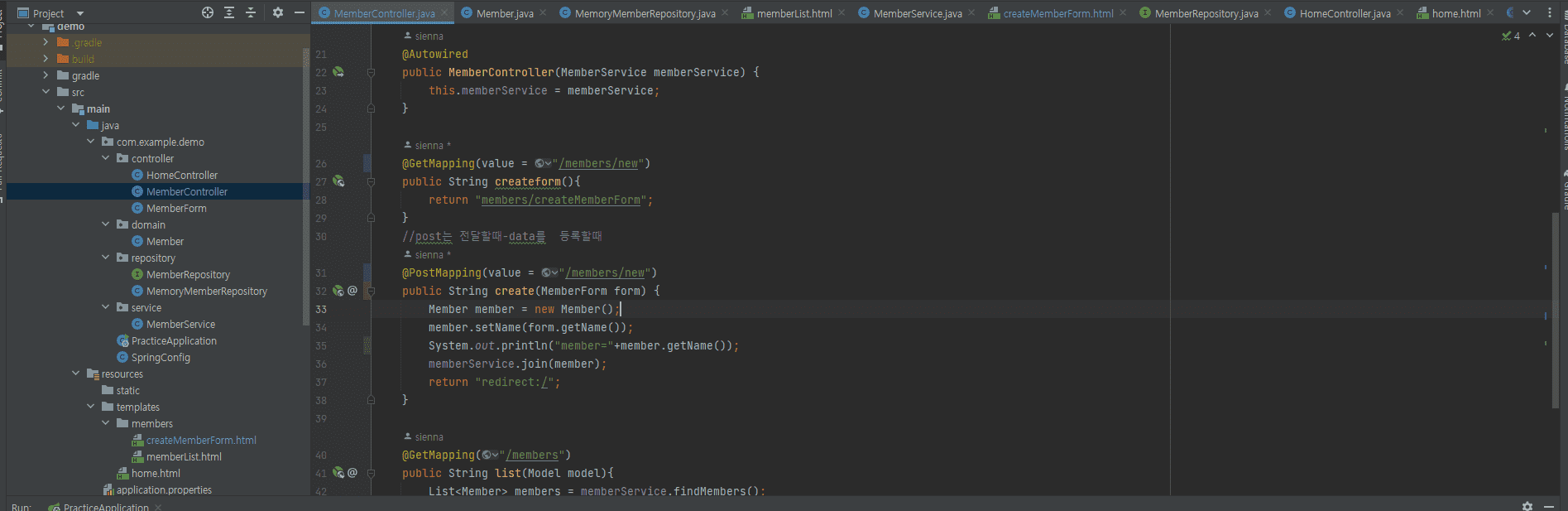Expand the .gradle folder
The height and width of the screenshot is (511, 1568).
46,42
